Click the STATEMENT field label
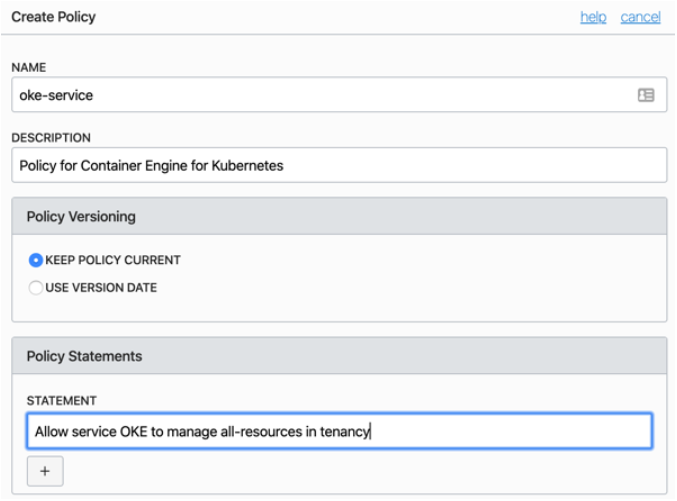Image resolution: width=677 pixels, height=501 pixels. 61,401
